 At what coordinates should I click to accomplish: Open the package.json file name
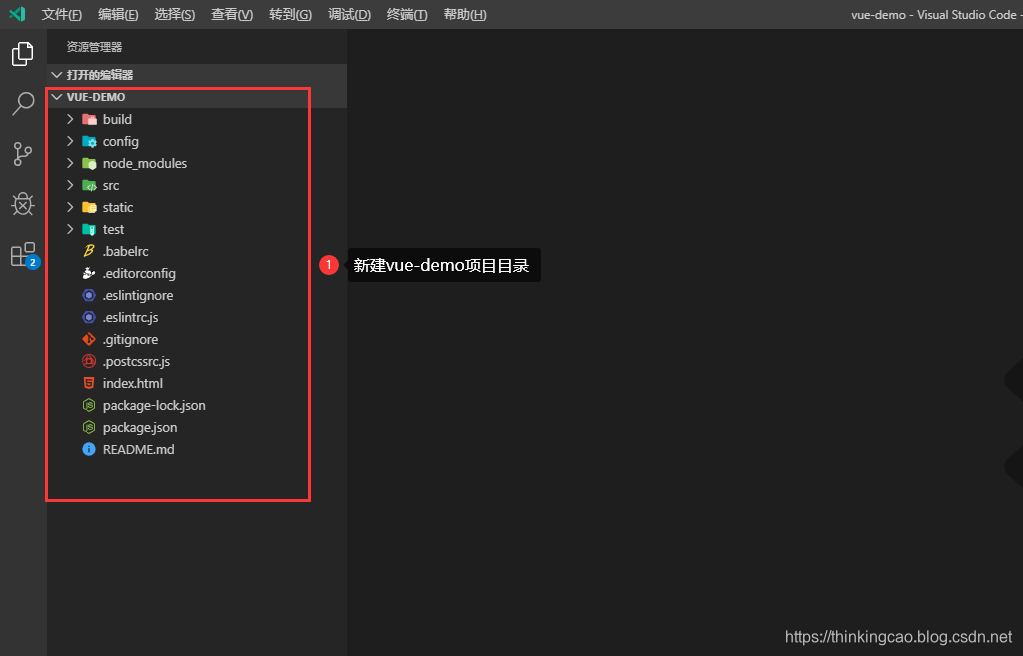tap(140, 428)
